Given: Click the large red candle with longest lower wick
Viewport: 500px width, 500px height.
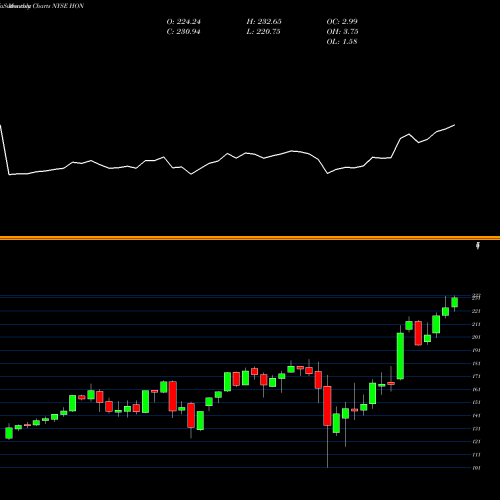Looking at the screenshot, I should (327, 406).
